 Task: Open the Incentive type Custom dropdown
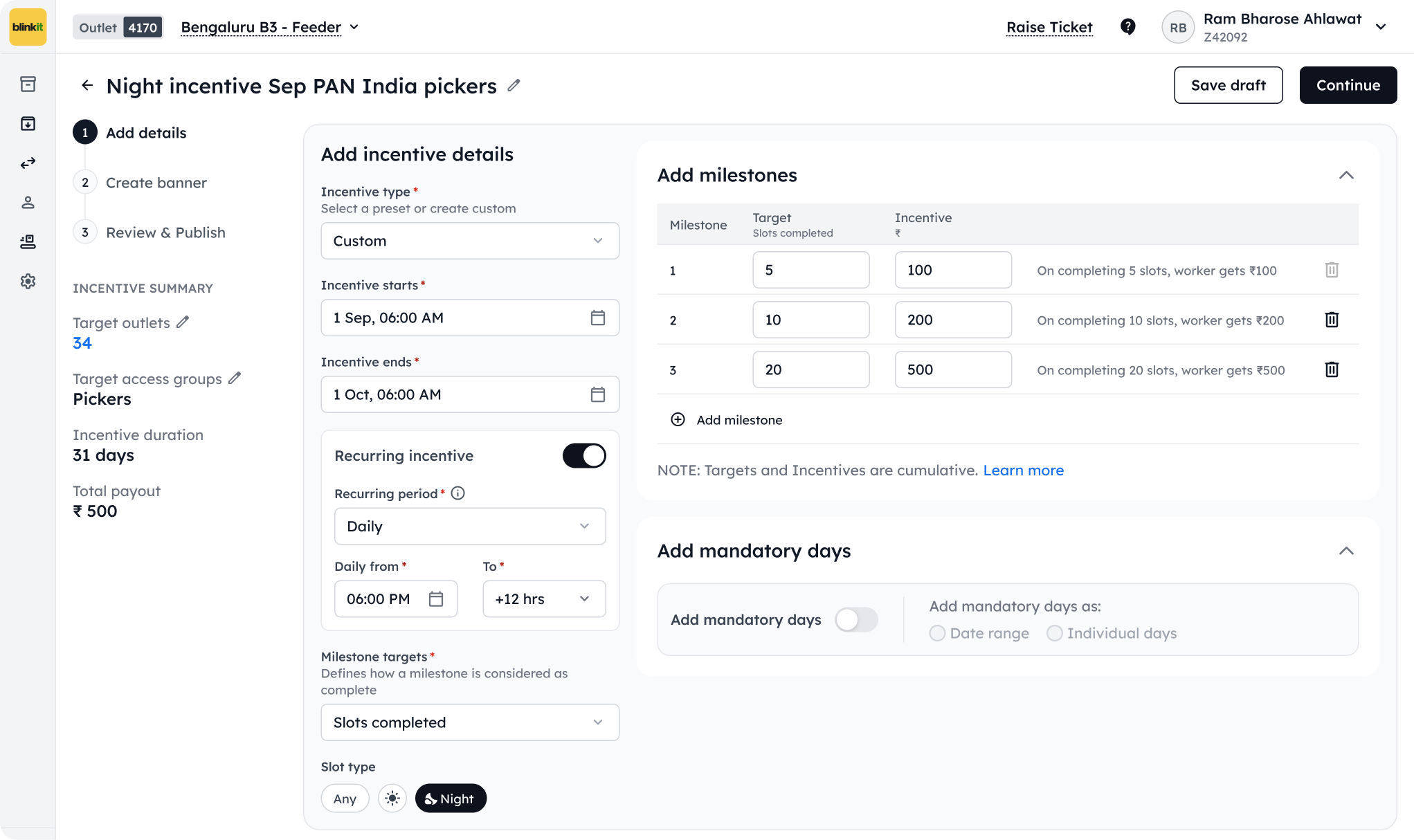(x=470, y=241)
